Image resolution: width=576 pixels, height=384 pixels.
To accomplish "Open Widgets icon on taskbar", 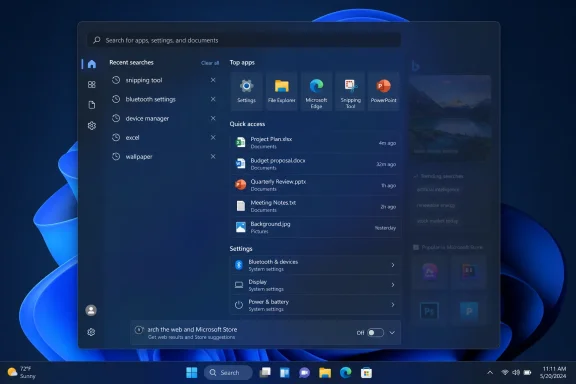I will click(x=285, y=373).
